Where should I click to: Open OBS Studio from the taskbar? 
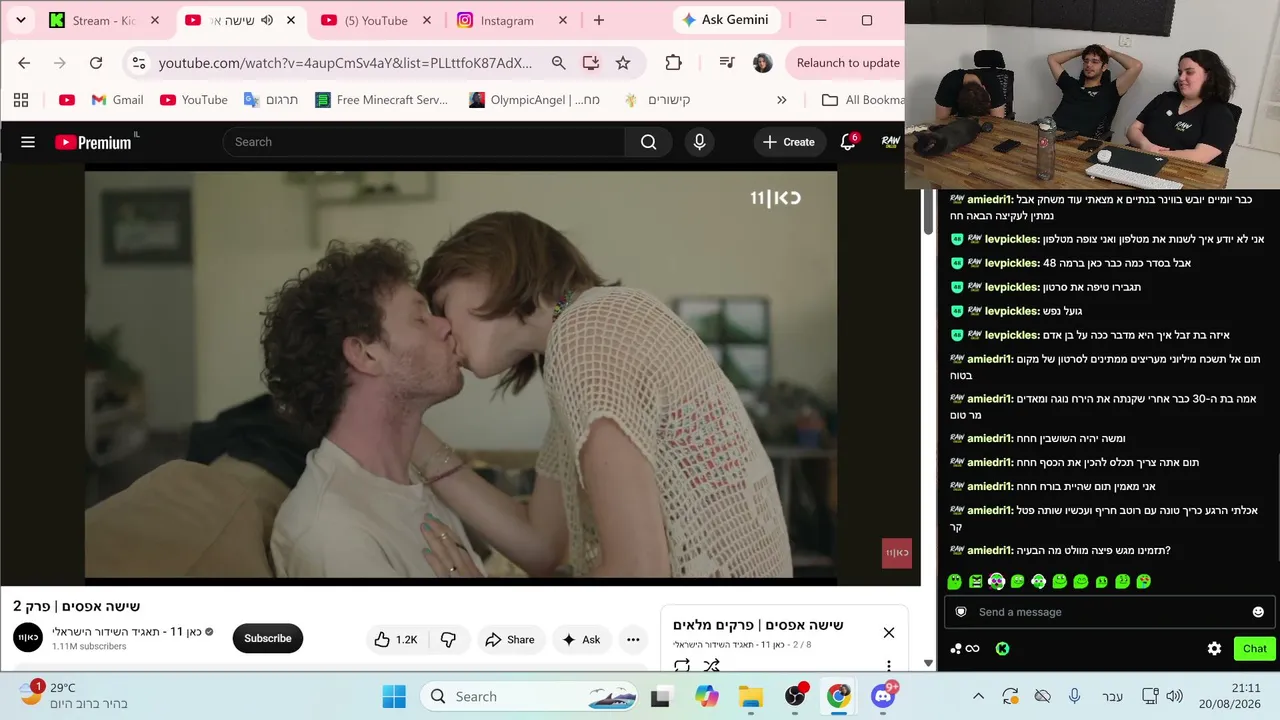[795, 696]
